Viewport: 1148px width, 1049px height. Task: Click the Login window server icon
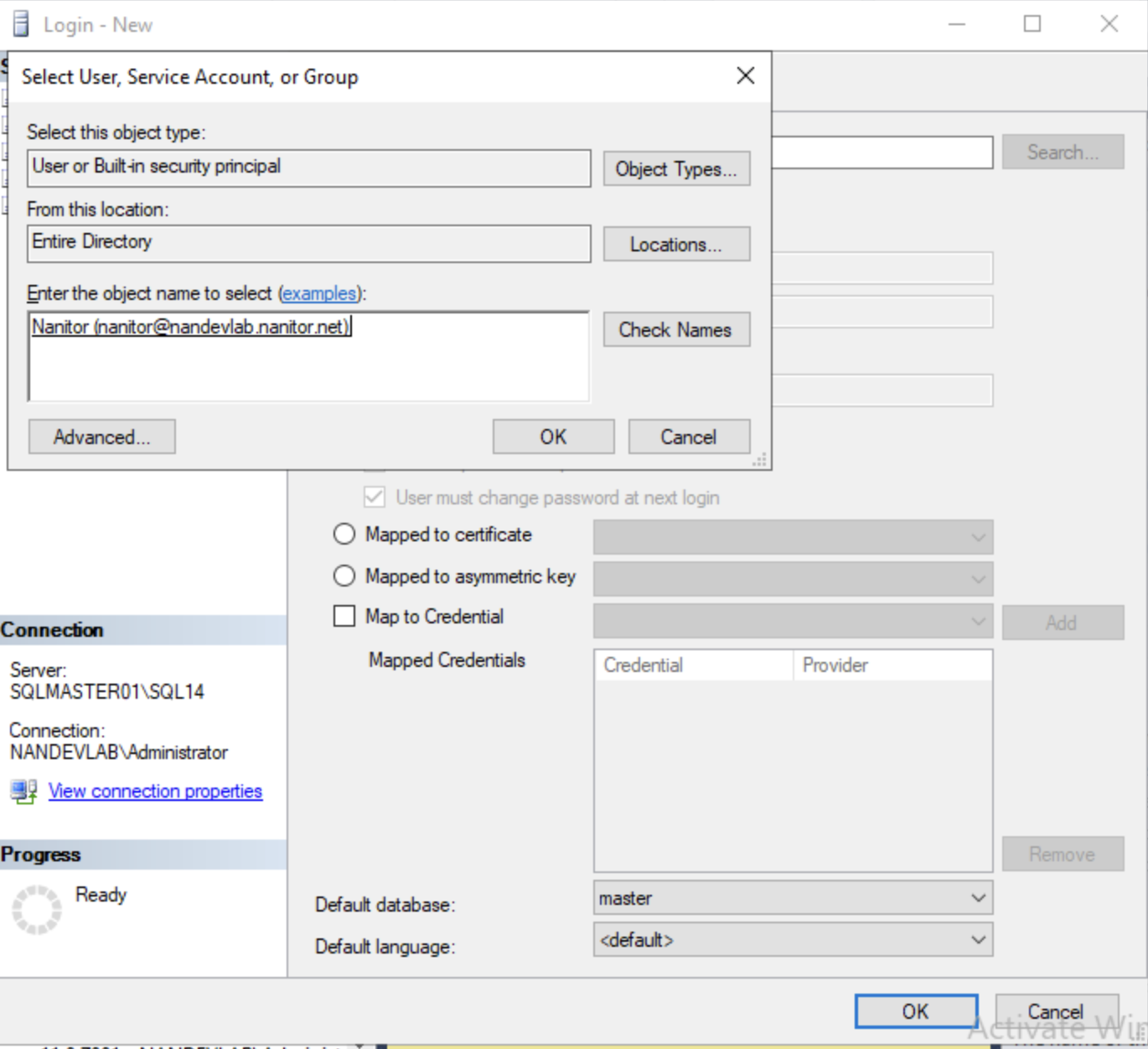21,24
